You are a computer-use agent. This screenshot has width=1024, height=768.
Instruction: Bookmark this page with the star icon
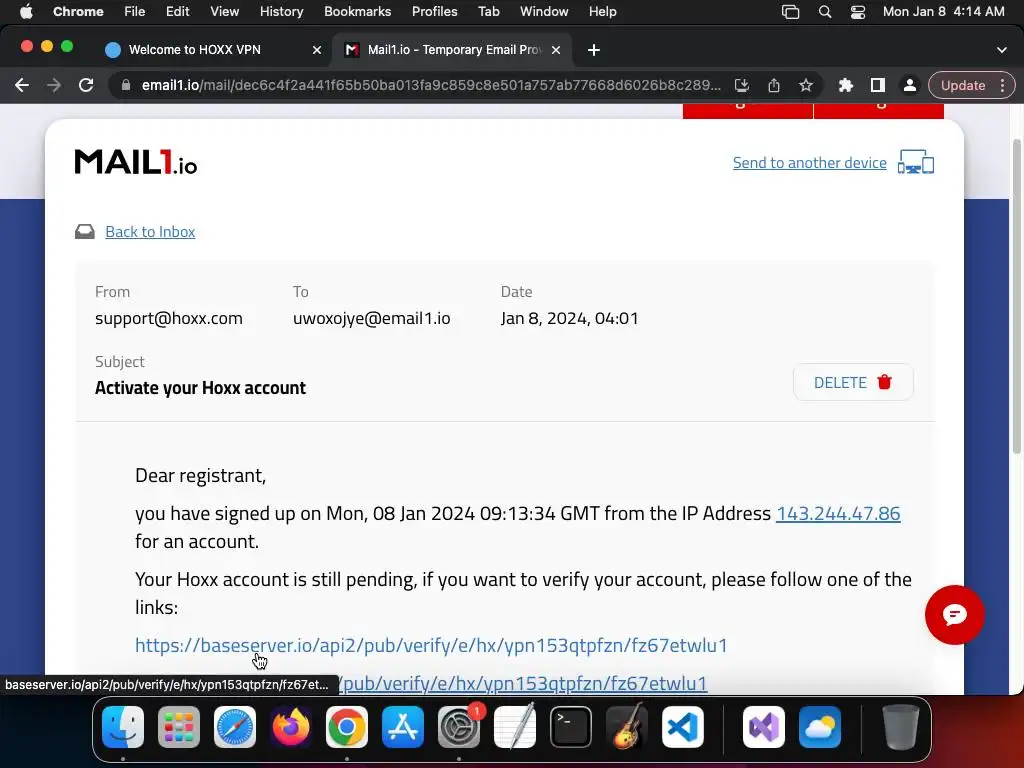pos(806,86)
